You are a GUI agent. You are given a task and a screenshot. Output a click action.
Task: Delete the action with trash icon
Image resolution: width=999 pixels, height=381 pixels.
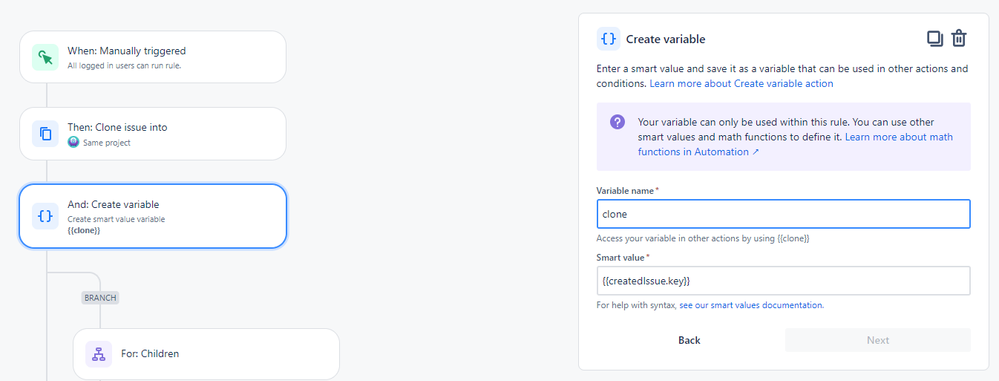tap(959, 39)
